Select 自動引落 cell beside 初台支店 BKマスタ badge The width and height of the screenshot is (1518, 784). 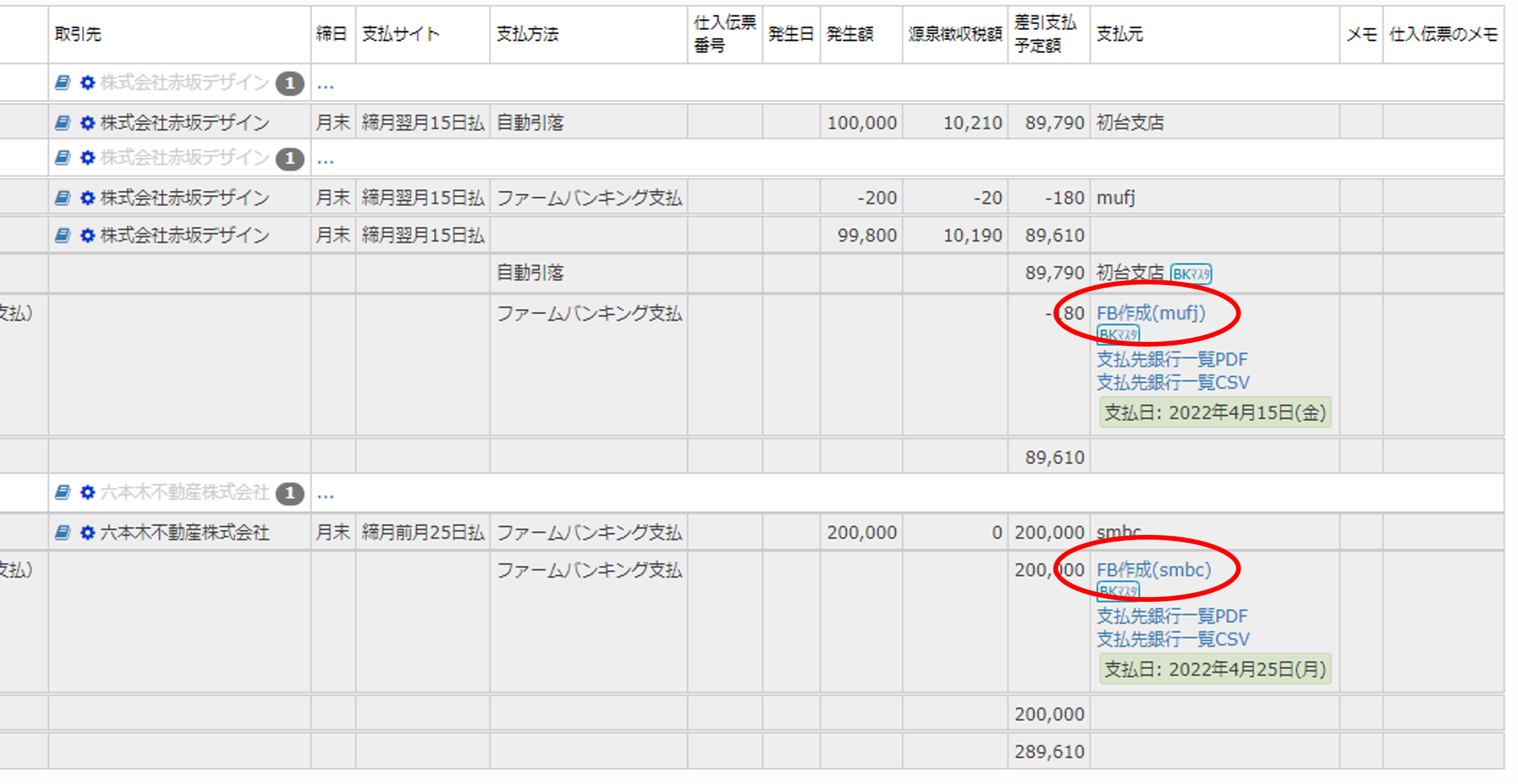[x=588, y=273]
